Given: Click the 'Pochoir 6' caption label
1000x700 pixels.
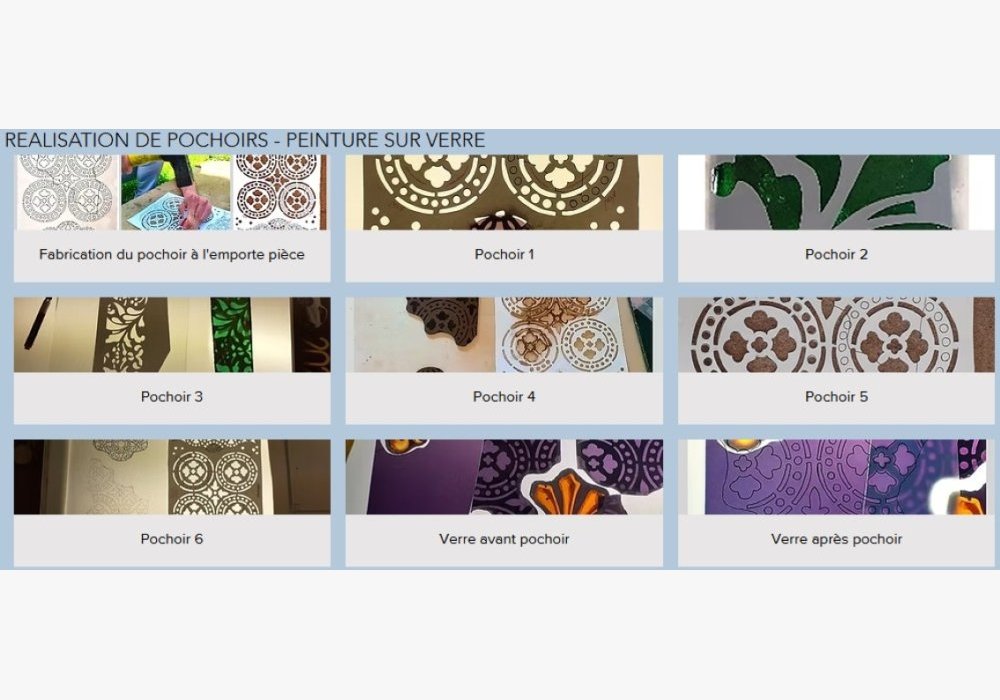Looking at the screenshot, I should click(x=172, y=539).
